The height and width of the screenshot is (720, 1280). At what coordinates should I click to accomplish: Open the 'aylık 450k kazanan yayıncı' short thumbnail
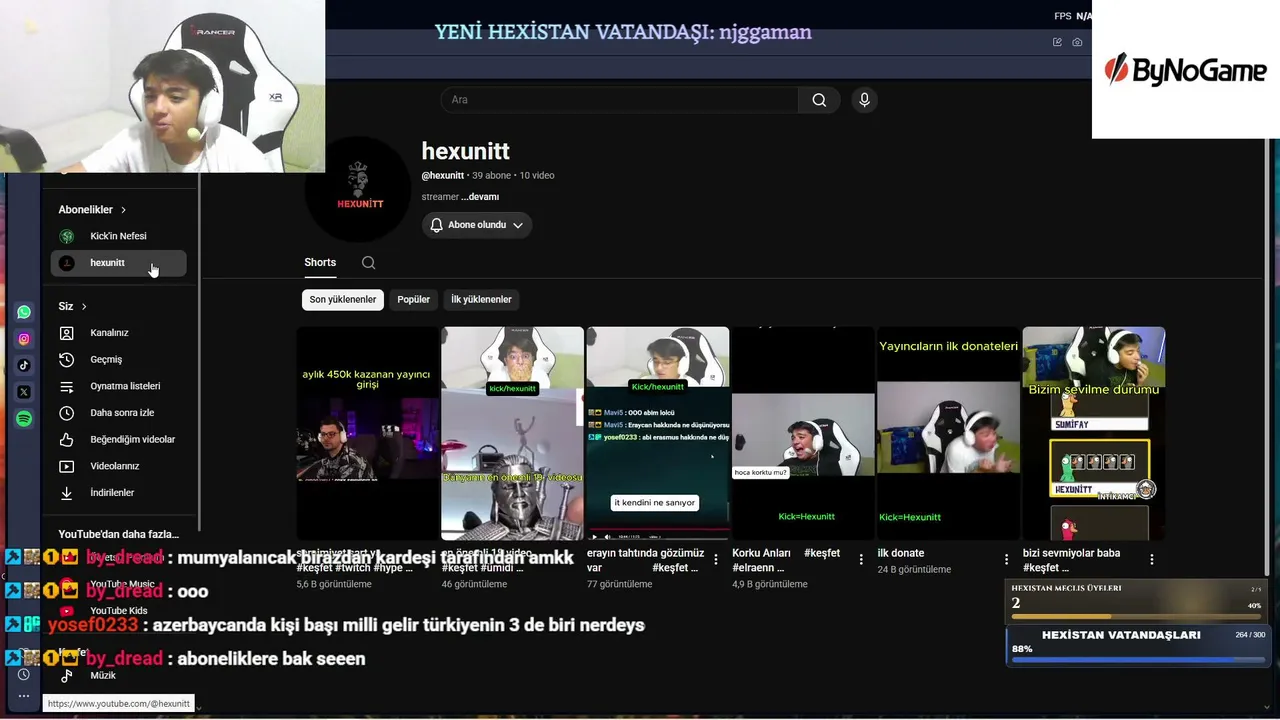[x=368, y=433]
